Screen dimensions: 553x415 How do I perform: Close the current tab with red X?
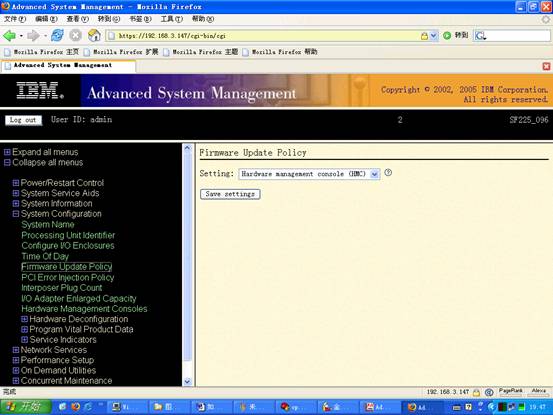coord(546,66)
